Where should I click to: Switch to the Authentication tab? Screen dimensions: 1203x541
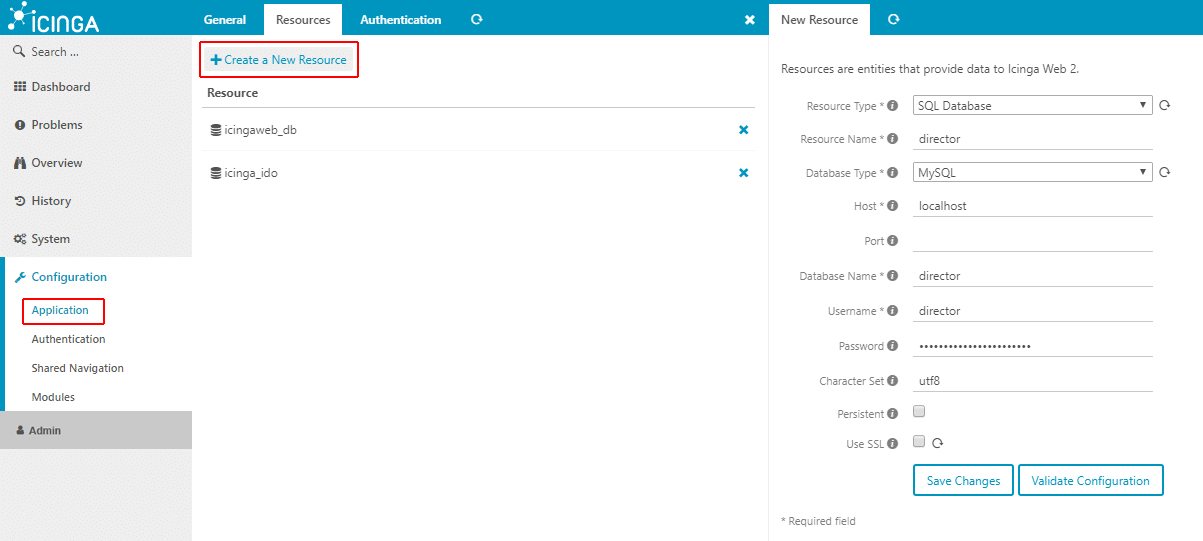(x=400, y=20)
